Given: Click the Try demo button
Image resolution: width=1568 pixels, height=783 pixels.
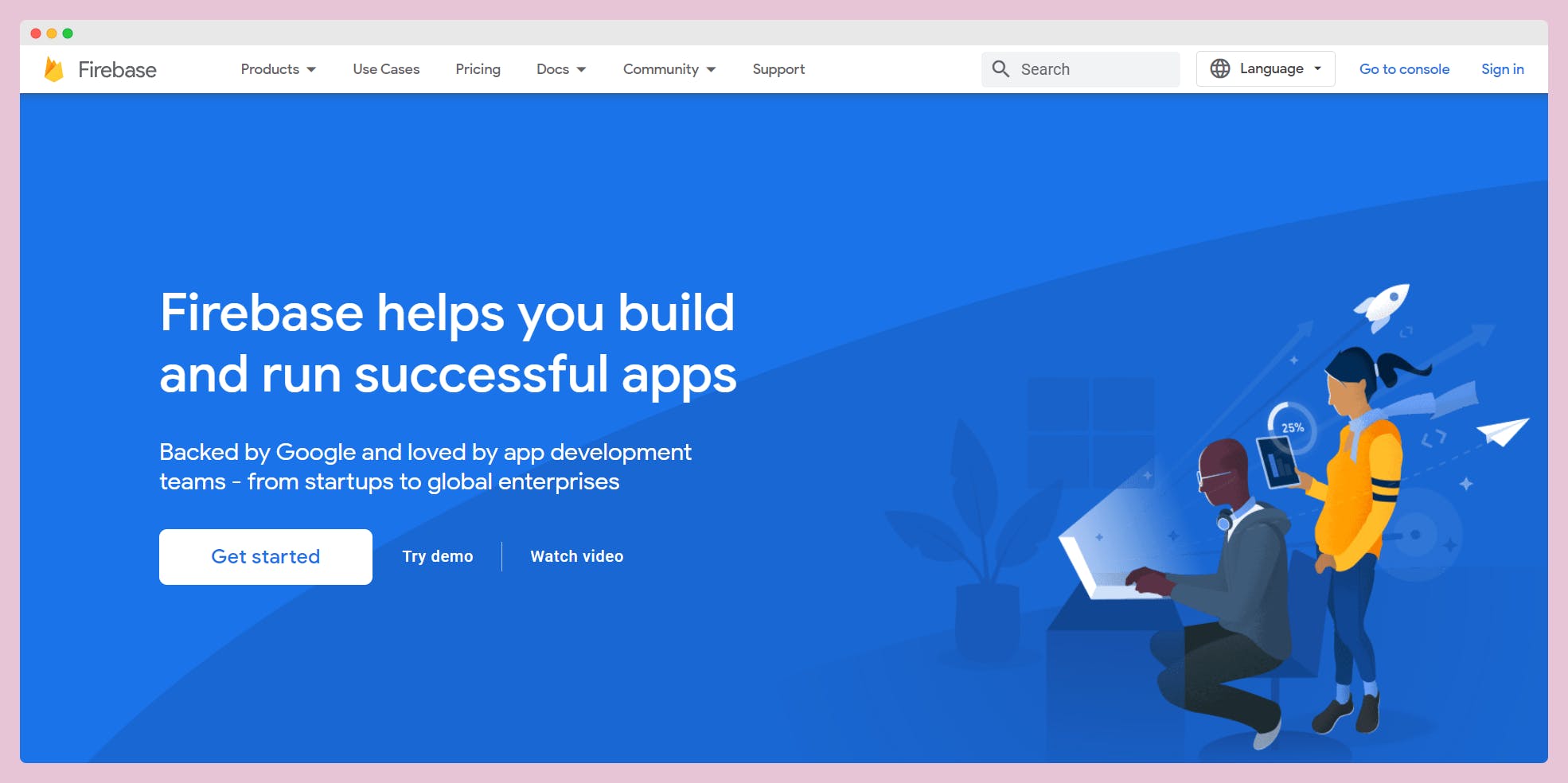Looking at the screenshot, I should [438, 556].
